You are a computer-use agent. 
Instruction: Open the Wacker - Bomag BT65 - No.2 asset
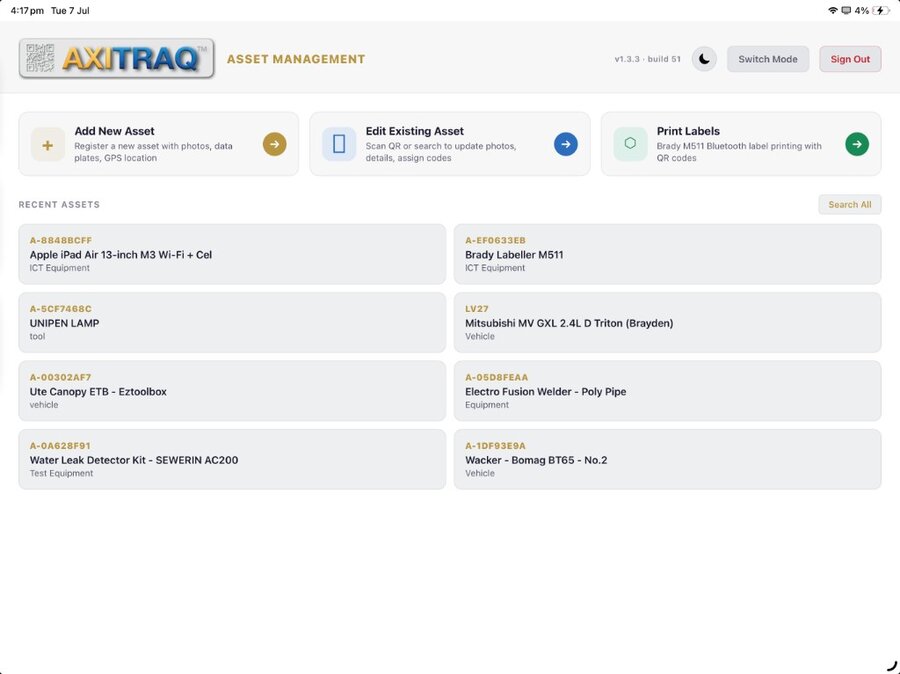coord(668,459)
